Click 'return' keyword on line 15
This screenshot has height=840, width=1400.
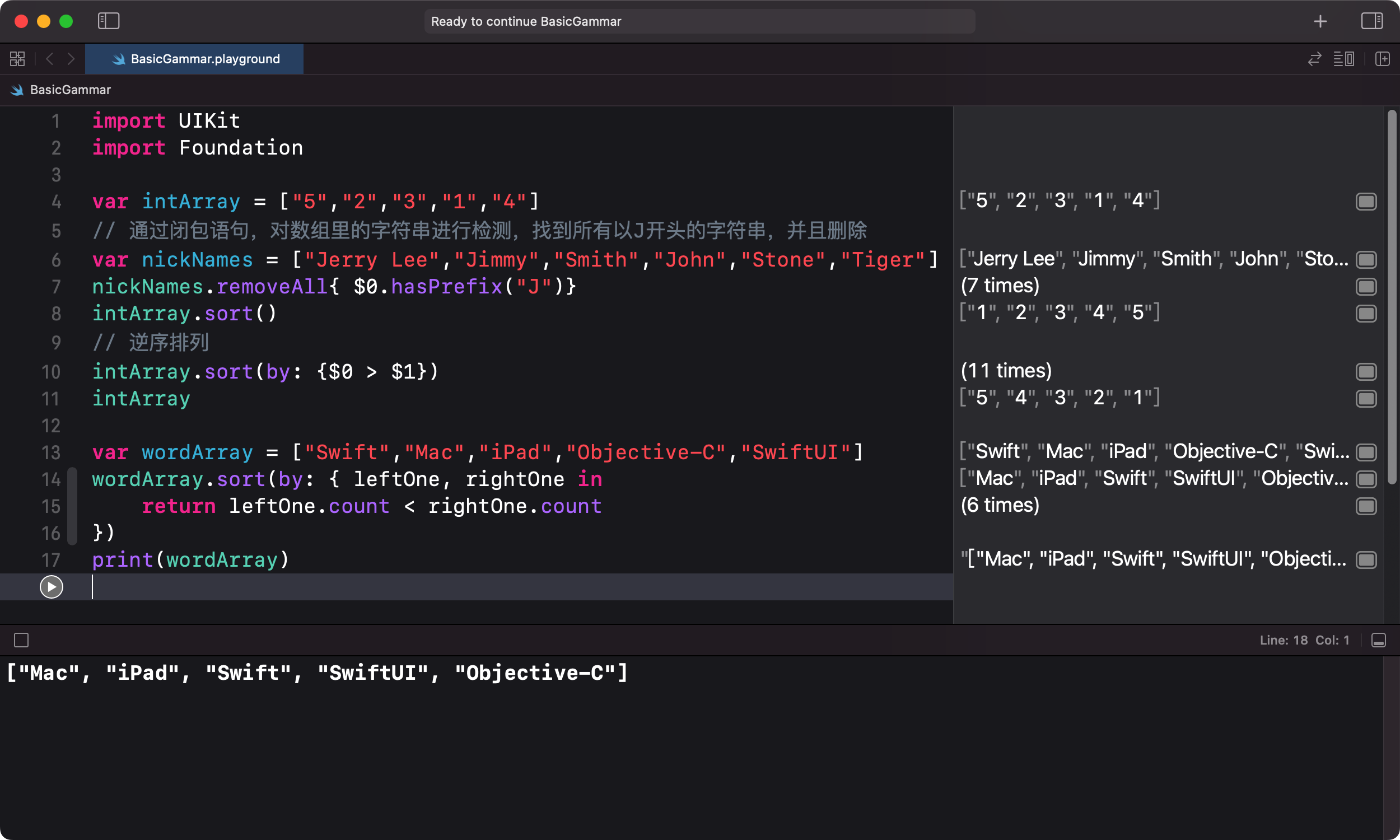[179, 506]
